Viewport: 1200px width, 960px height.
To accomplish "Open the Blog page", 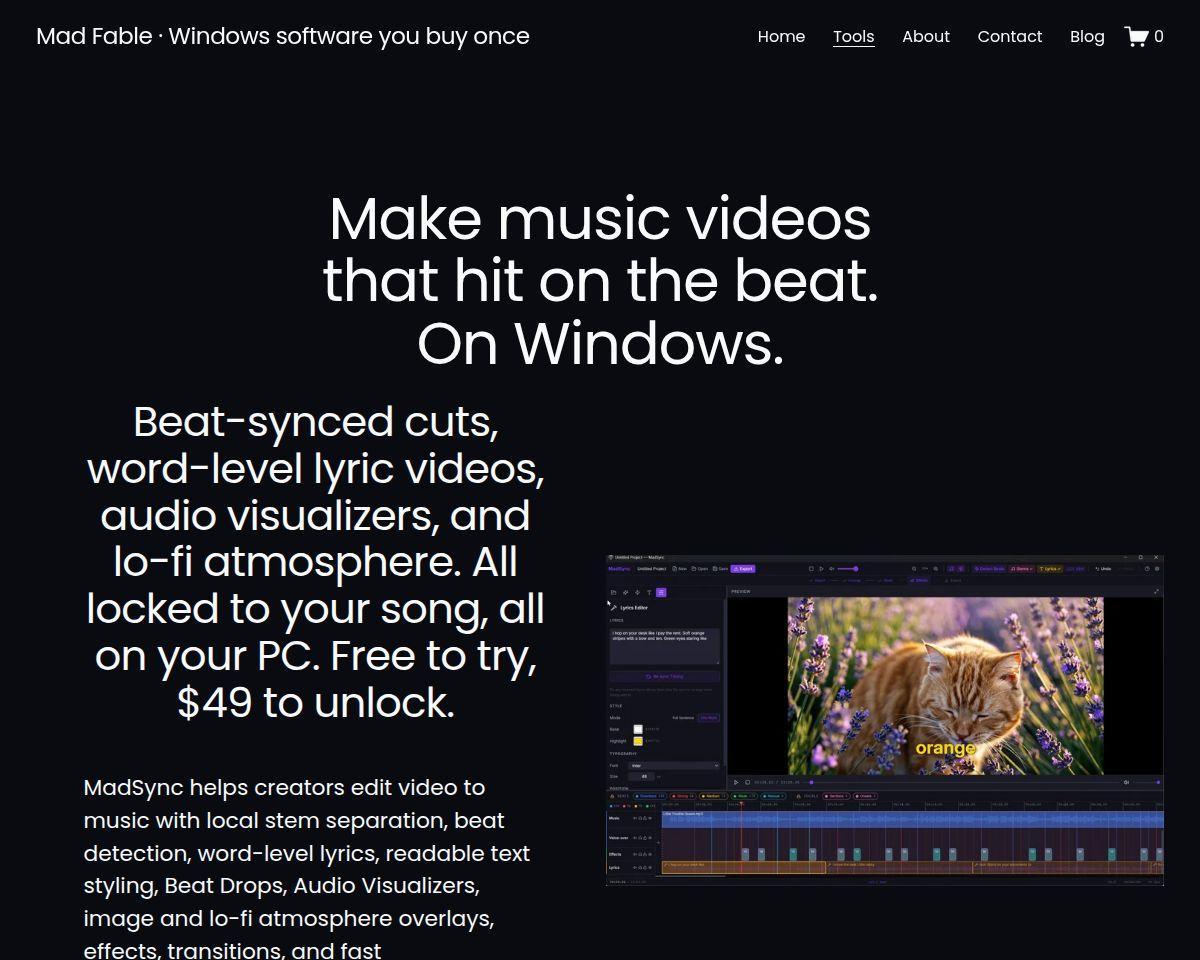I will point(1087,37).
